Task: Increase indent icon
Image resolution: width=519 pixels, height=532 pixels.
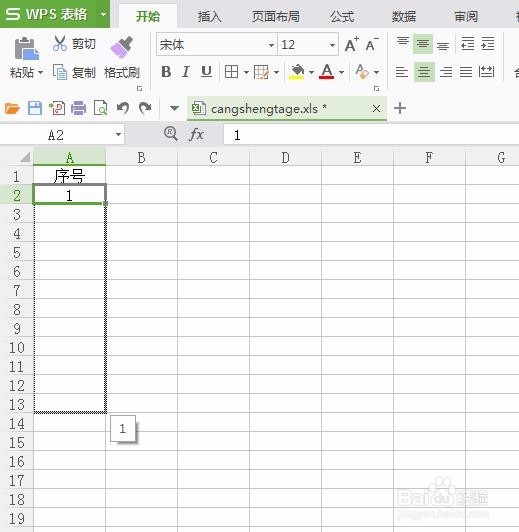Action: (x=488, y=44)
